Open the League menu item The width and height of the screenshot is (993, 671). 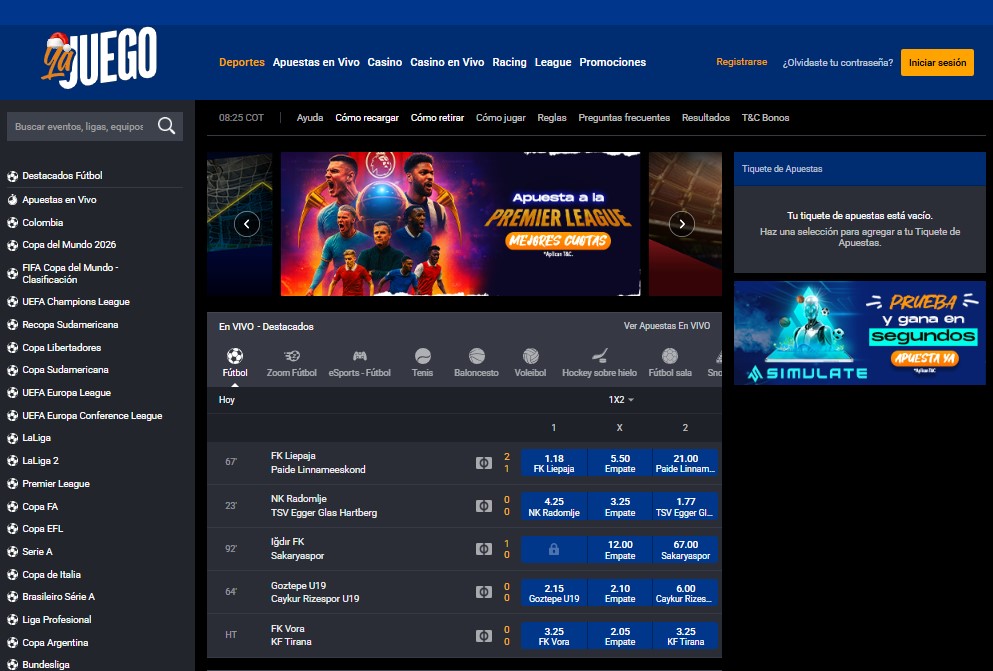coord(553,62)
